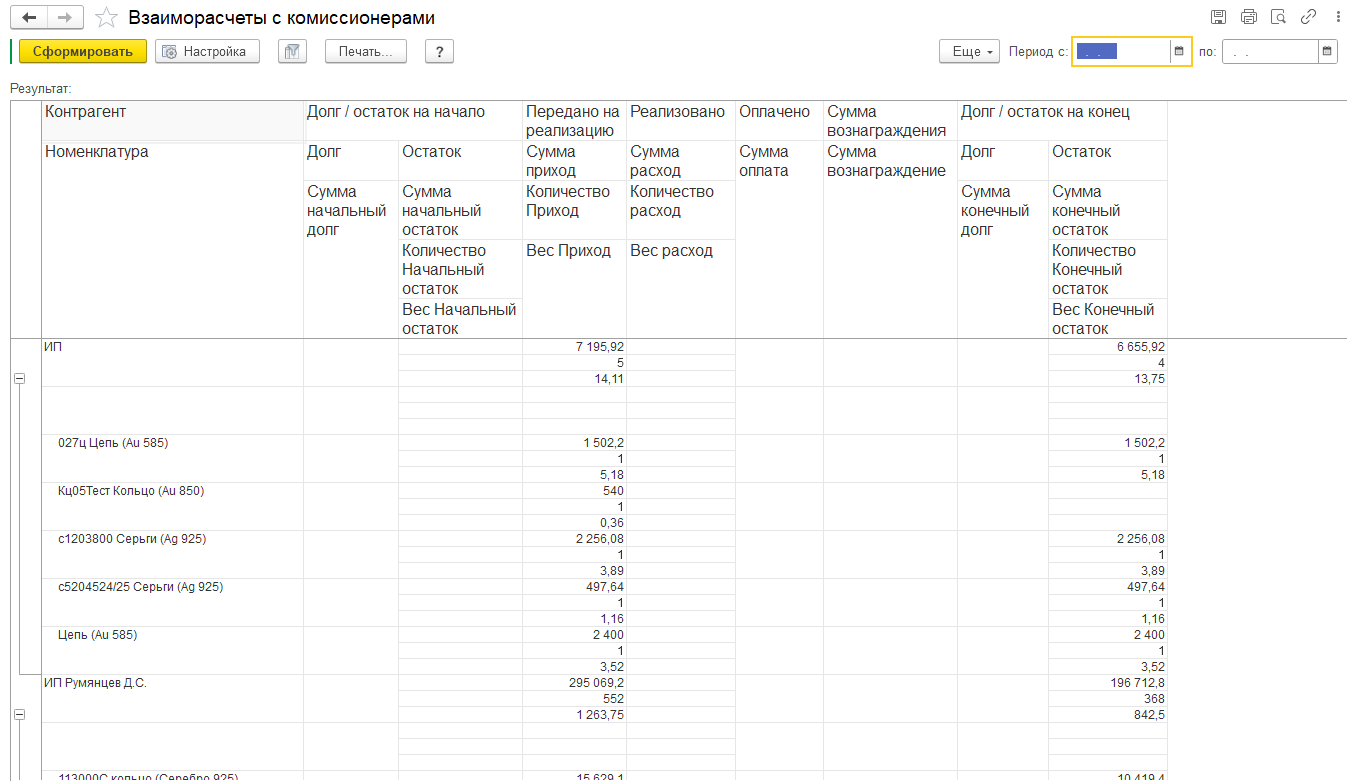1347x781 pixels.
Task: Click the Вес Конечный остаток header cell
Action: point(1107,319)
